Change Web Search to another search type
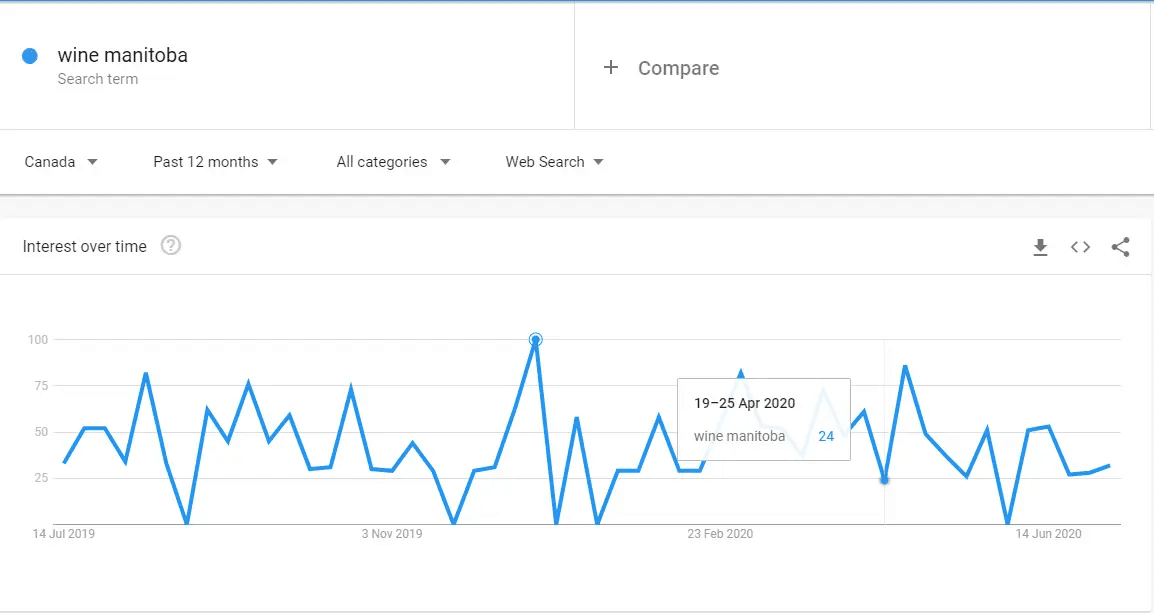 click(554, 161)
